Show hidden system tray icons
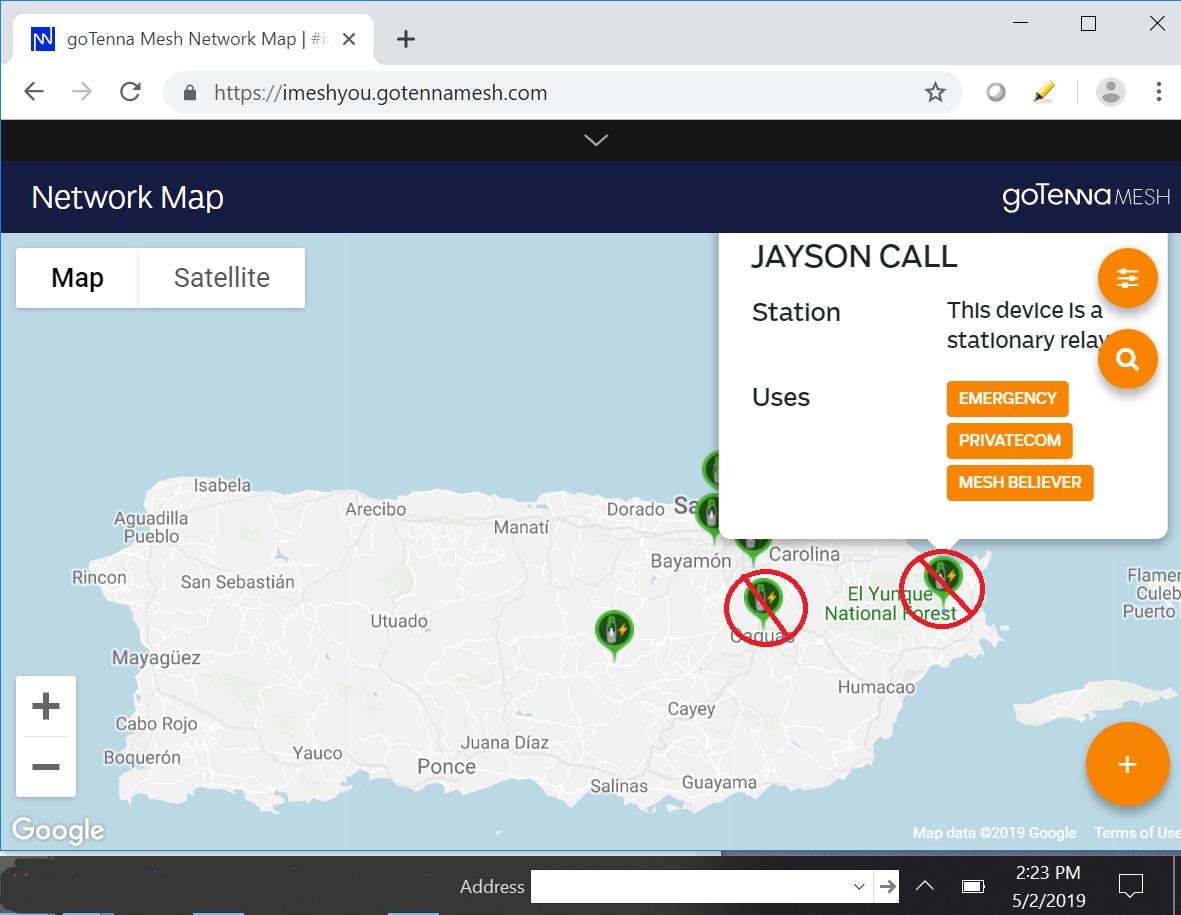1181x915 pixels. click(x=925, y=886)
